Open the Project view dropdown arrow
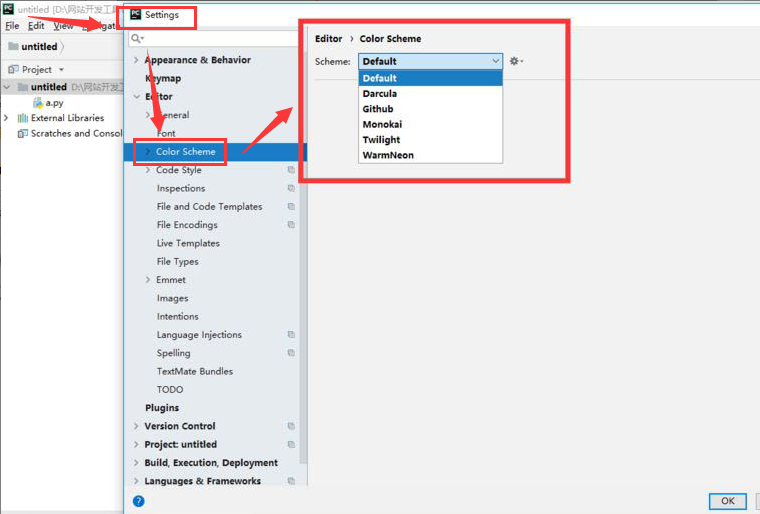760x514 pixels. [61, 70]
